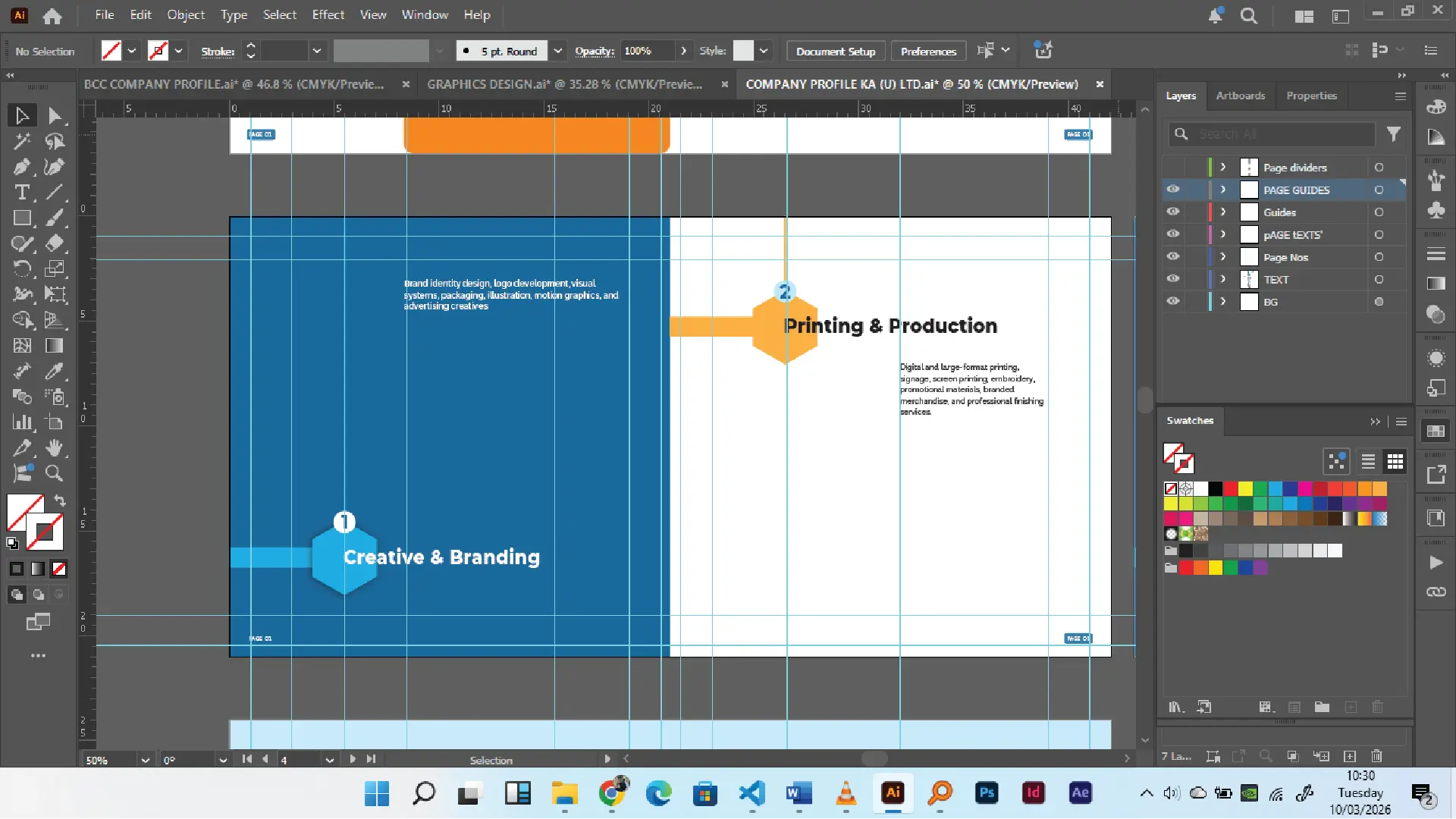Open the Effect menu
Viewport: 1456px width, 819px height.
(328, 14)
